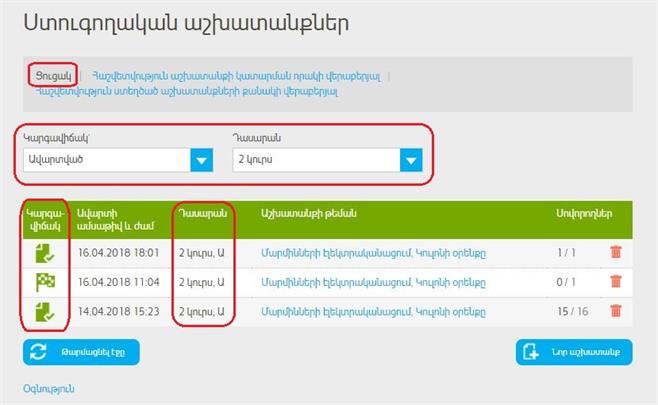Delete the assignment with 1 / 1 students
Viewport: 658px width, 405px height.
point(615,252)
